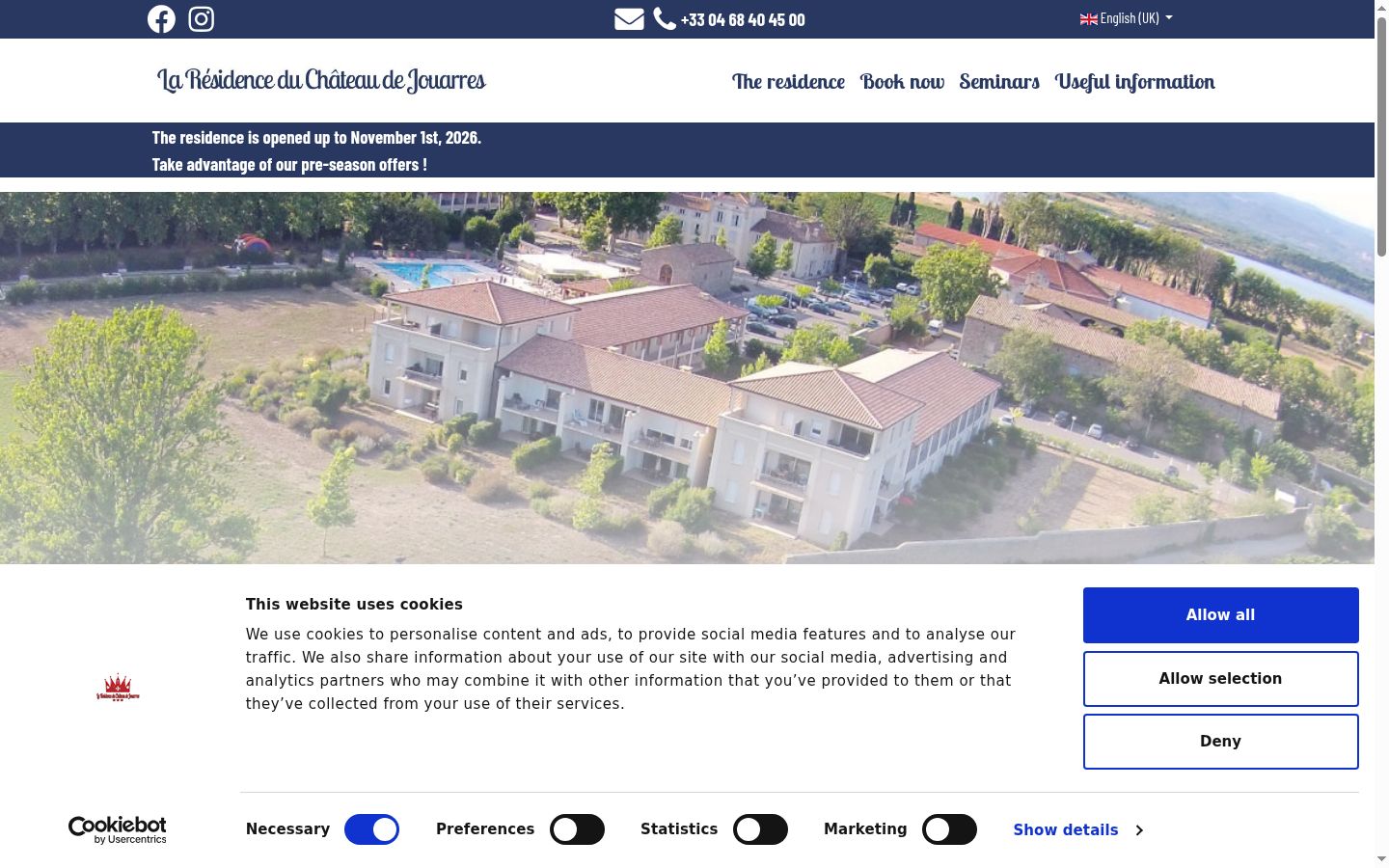Call the number +33 04 68 40 45 00
The image size is (1389, 868).
[743, 19]
